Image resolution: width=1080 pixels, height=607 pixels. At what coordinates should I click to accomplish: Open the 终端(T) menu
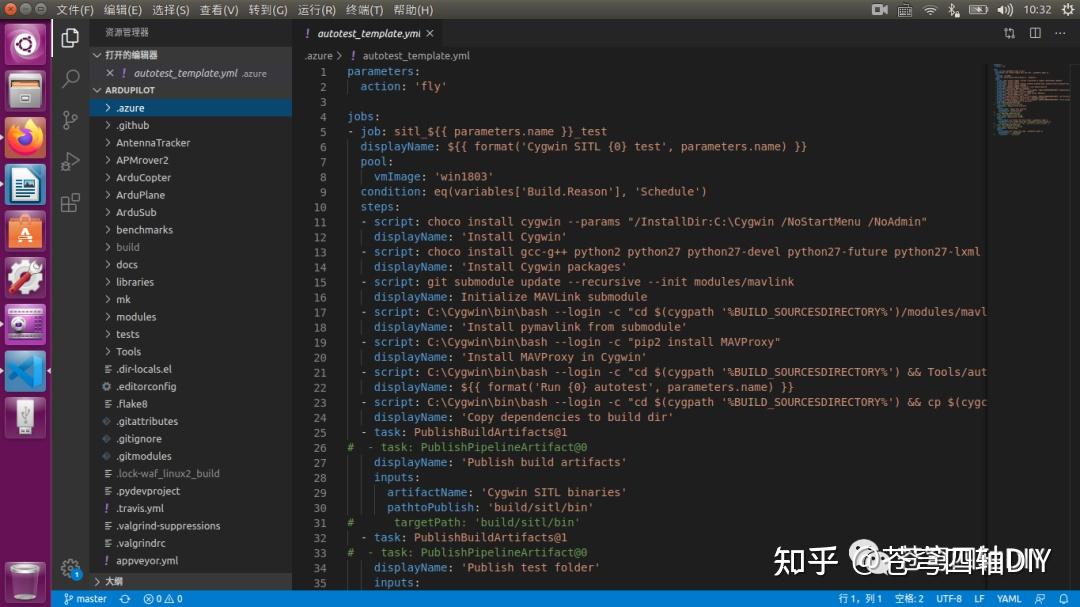pos(364,10)
